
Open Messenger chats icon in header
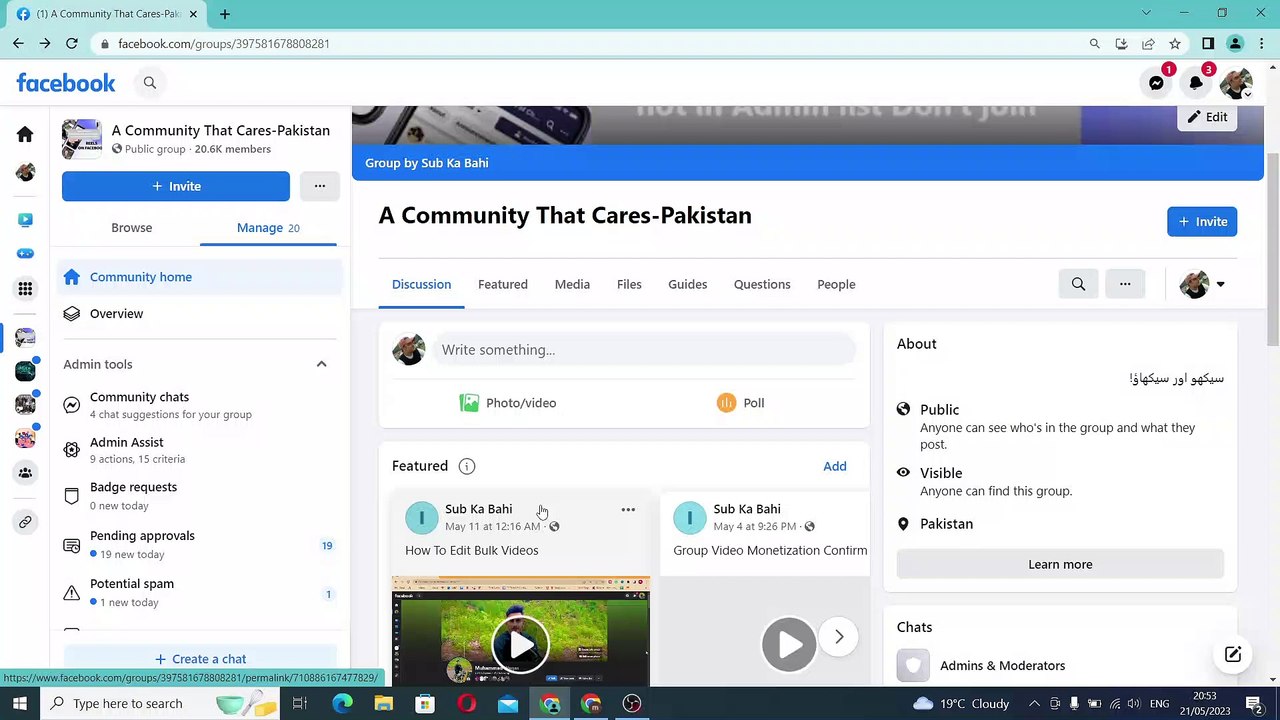[x=1156, y=84]
